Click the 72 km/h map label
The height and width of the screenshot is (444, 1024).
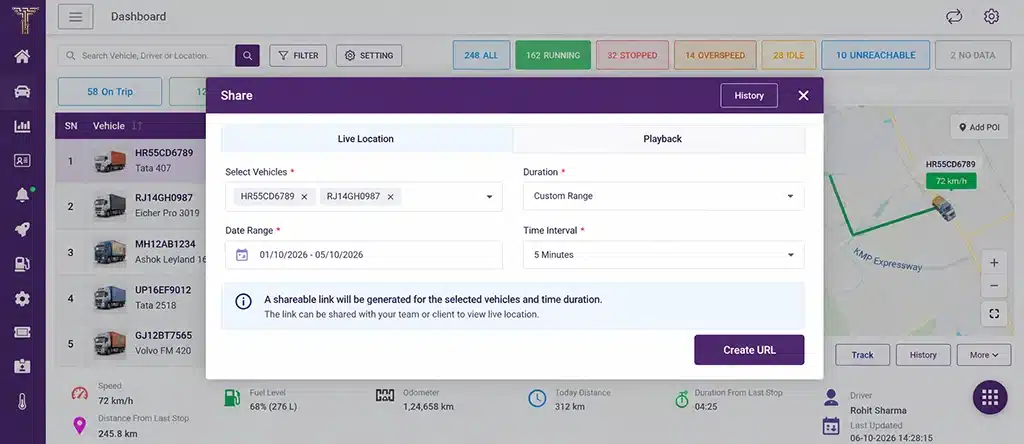click(x=951, y=181)
